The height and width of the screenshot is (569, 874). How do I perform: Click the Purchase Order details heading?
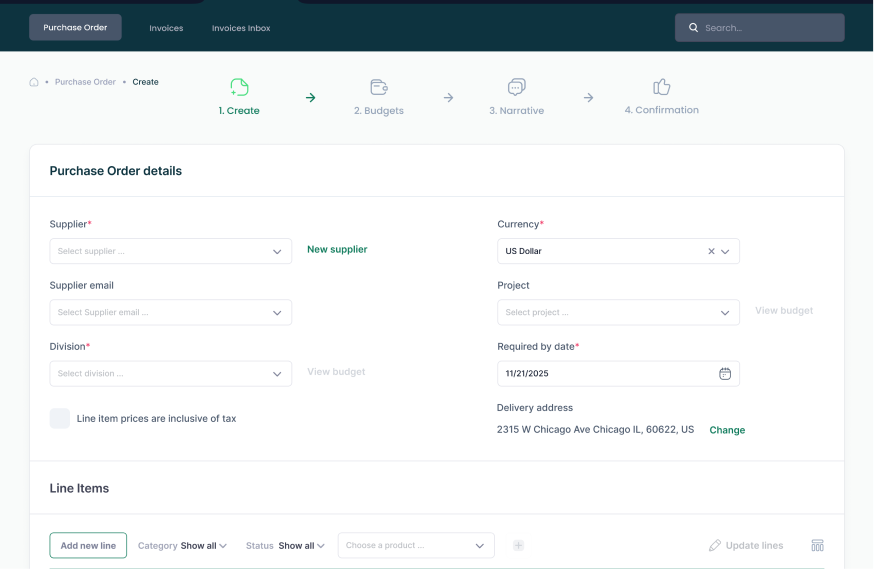(x=115, y=171)
